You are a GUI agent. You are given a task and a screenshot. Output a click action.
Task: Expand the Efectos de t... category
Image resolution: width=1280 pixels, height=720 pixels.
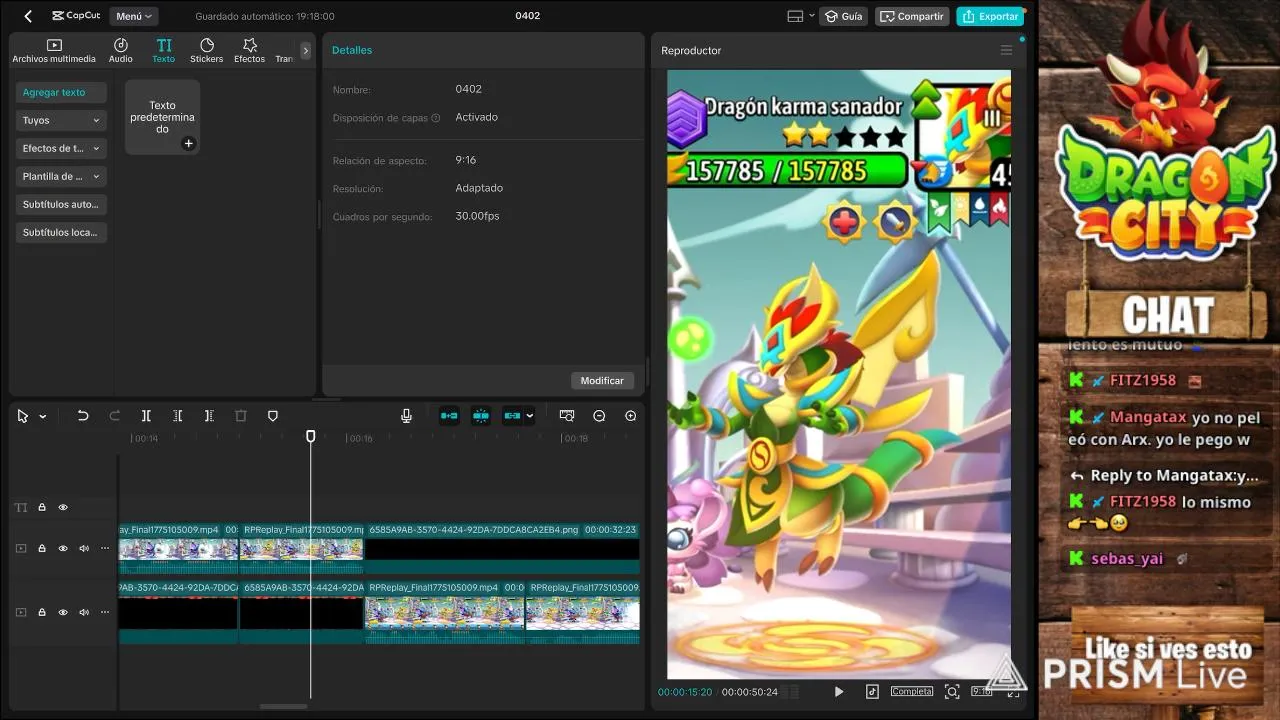click(x=61, y=148)
